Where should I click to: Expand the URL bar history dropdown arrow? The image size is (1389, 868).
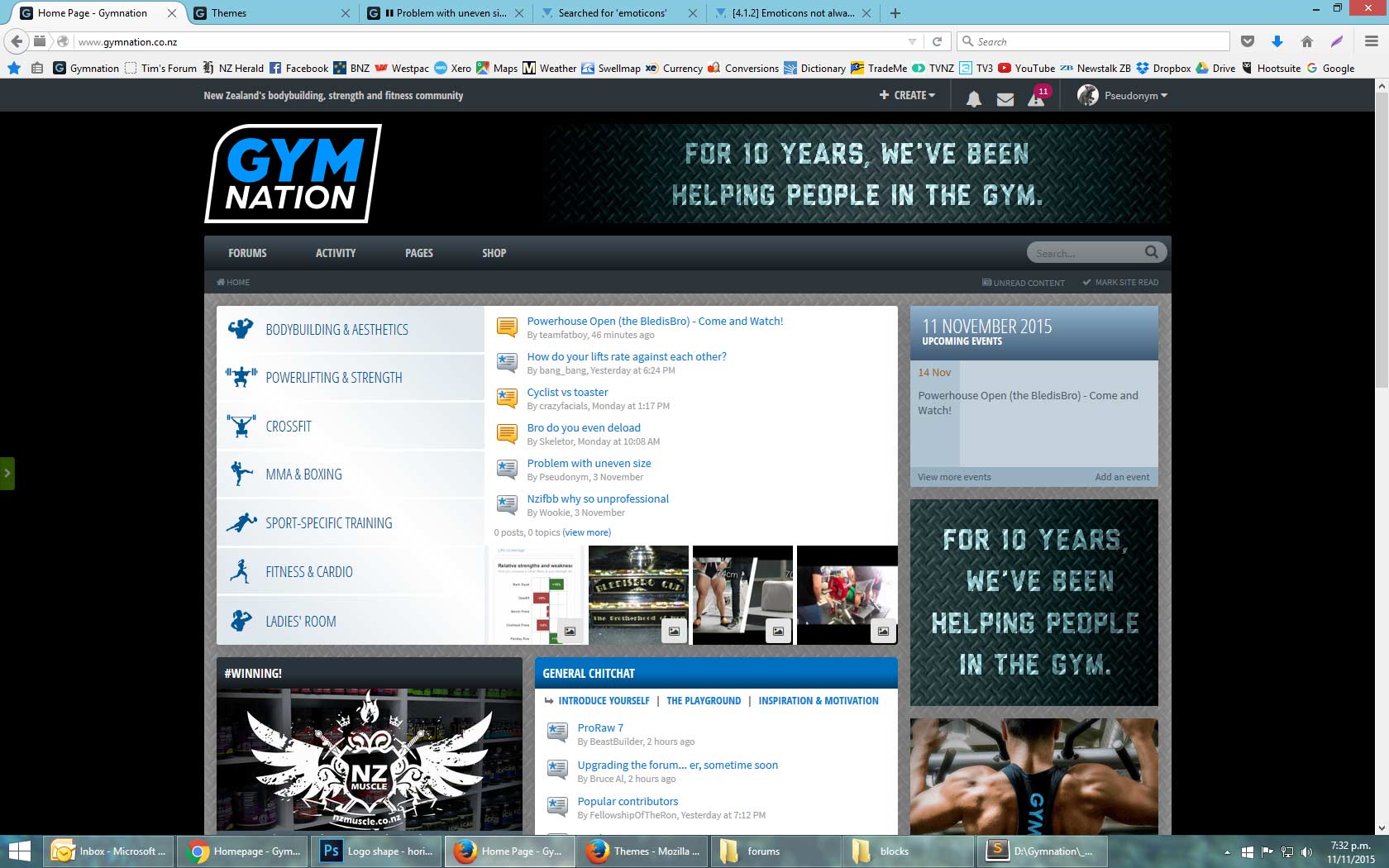(x=912, y=41)
